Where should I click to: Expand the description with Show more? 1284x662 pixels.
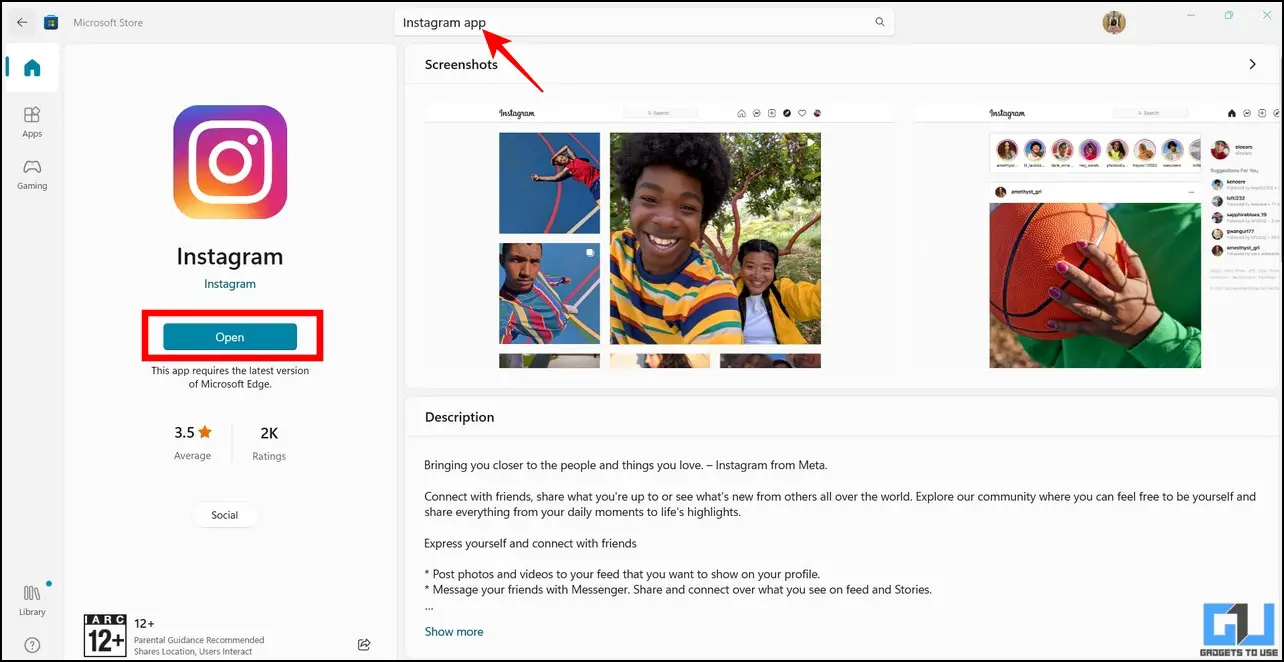pyautogui.click(x=454, y=632)
